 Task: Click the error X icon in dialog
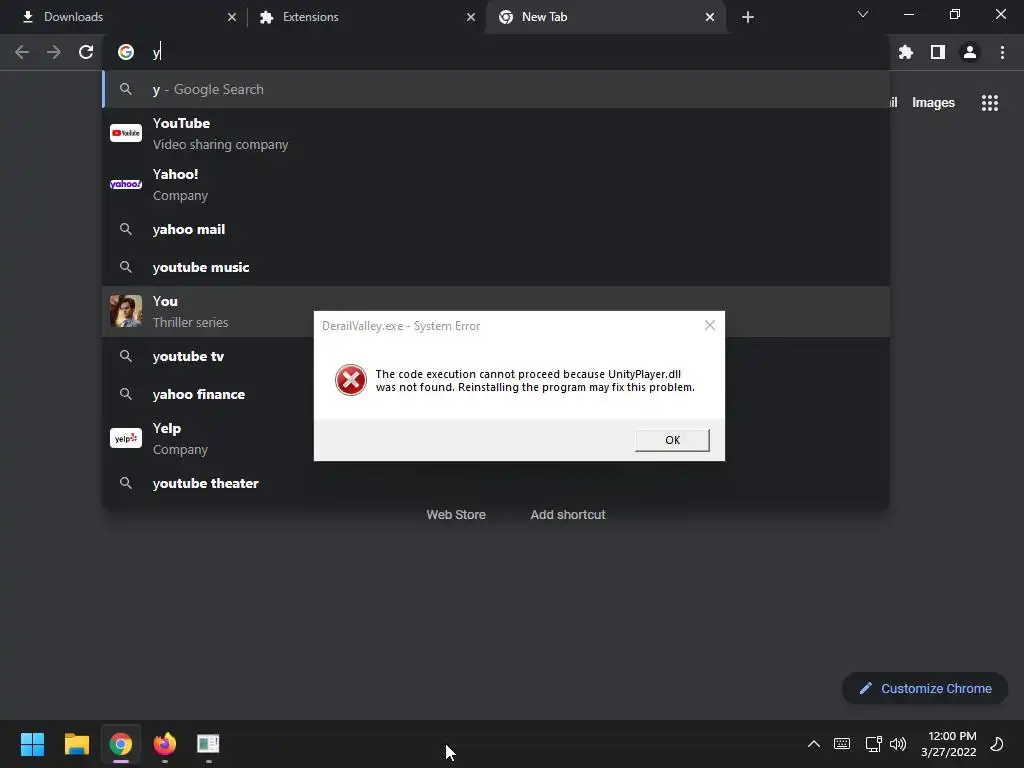(351, 380)
